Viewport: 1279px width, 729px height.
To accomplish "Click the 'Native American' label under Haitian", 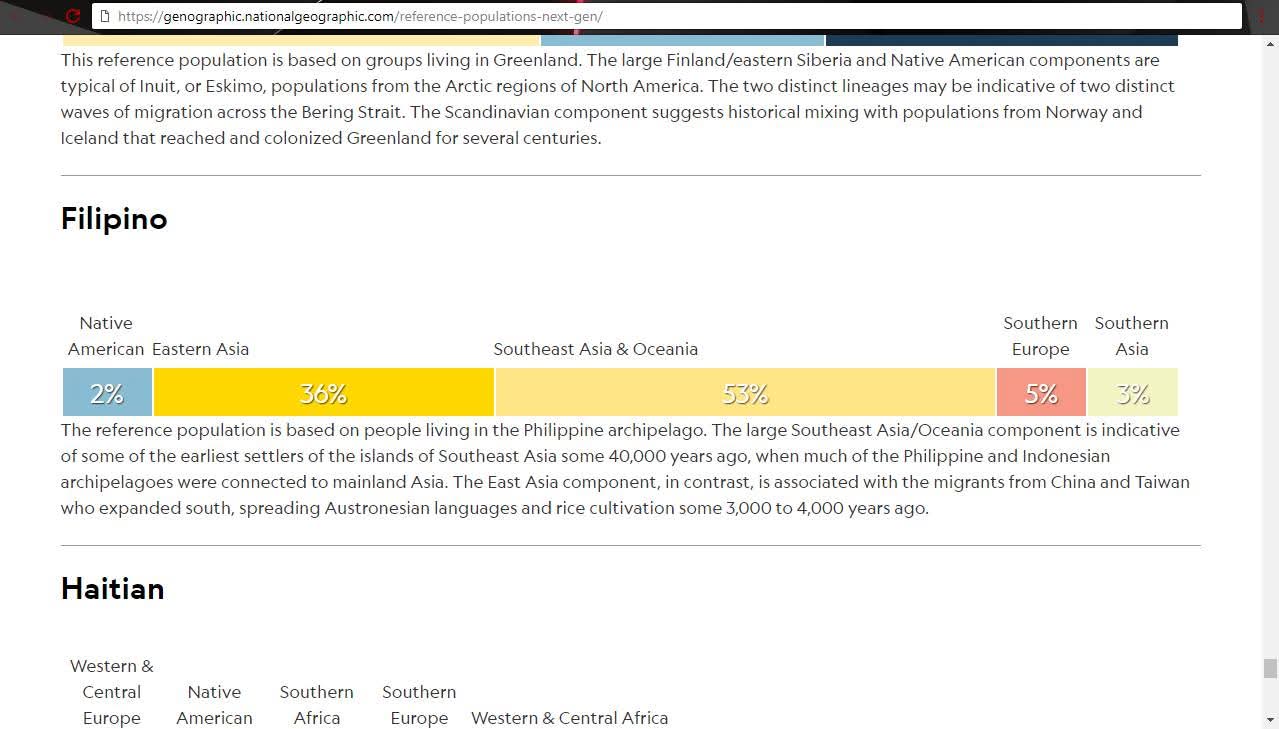I will (214, 705).
